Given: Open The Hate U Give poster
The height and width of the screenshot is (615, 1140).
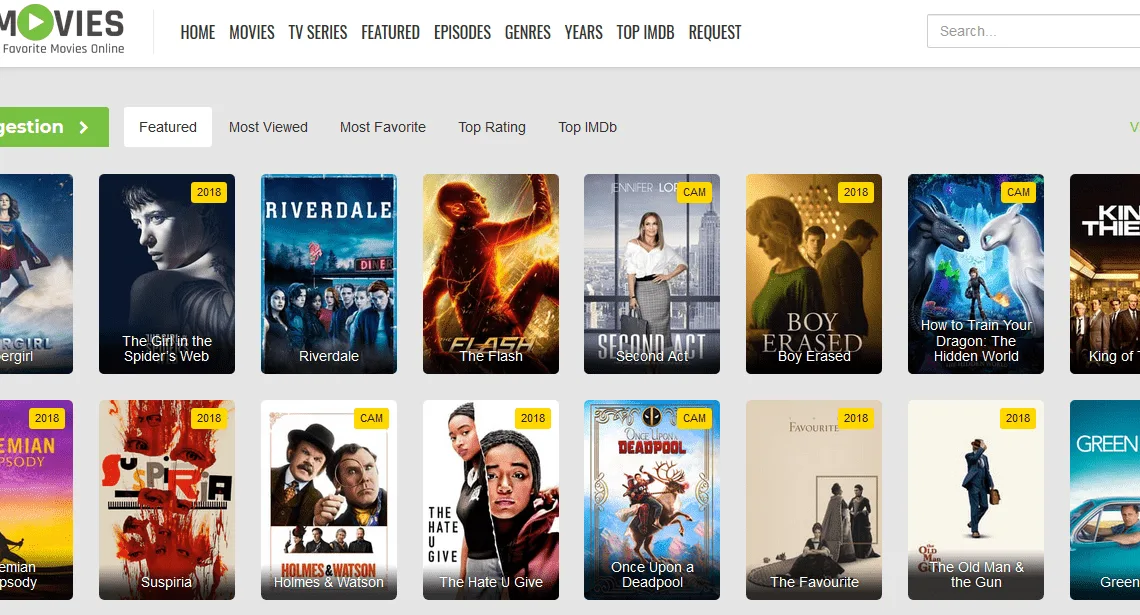Looking at the screenshot, I should click(491, 499).
